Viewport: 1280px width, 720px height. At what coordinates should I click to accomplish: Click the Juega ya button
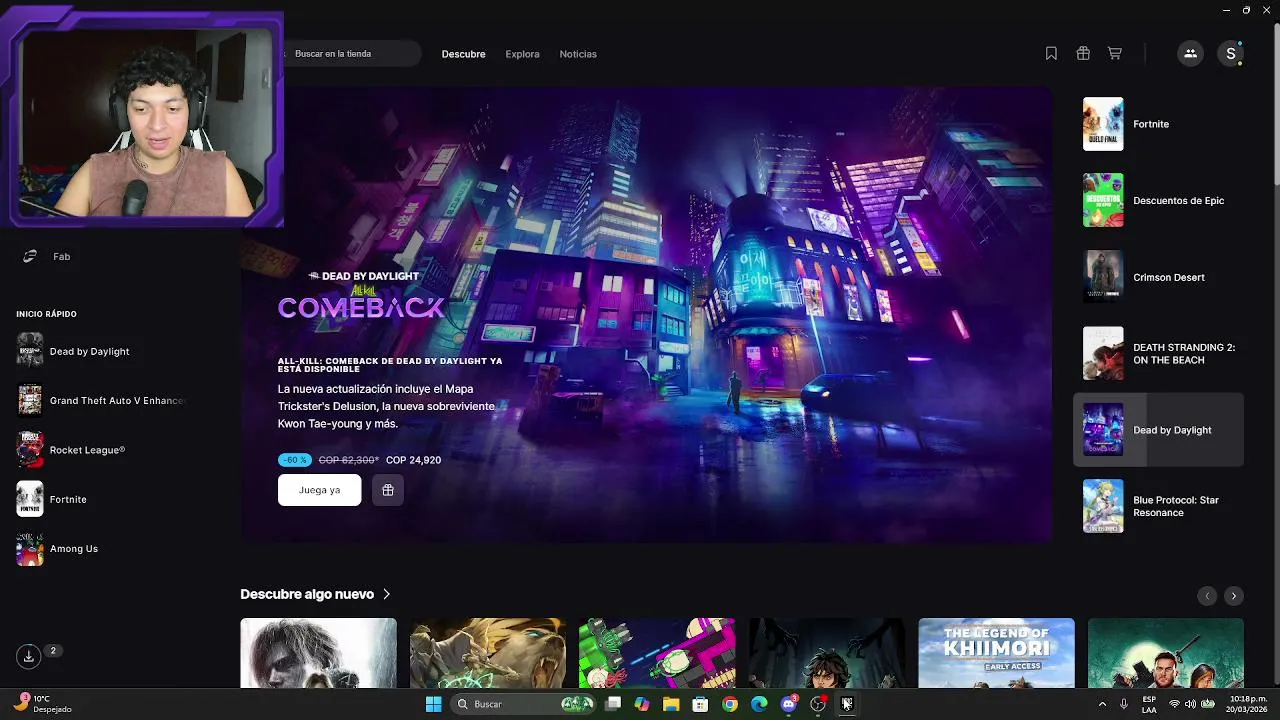319,490
